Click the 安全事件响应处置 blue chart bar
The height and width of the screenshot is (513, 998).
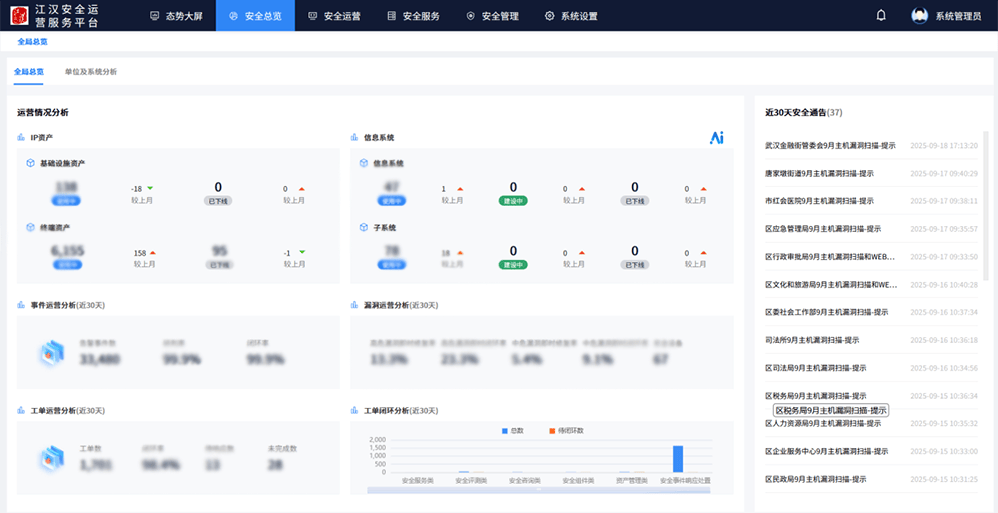tap(677, 459)
